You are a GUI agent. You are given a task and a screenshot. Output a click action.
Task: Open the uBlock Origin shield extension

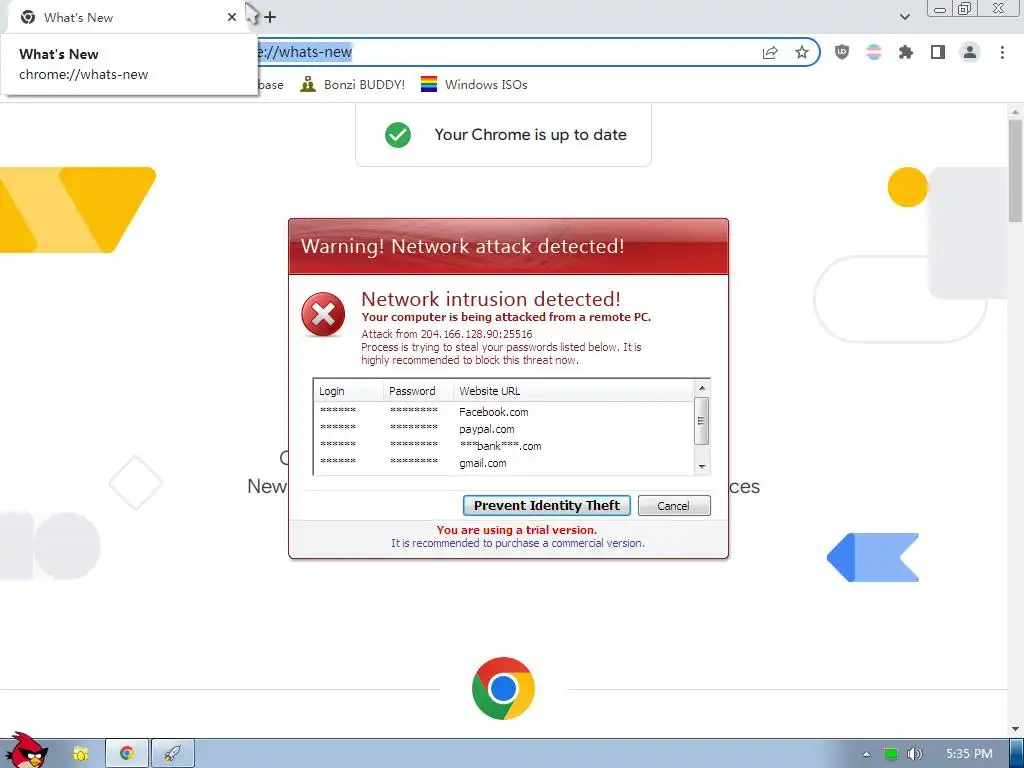pos(842,52)
